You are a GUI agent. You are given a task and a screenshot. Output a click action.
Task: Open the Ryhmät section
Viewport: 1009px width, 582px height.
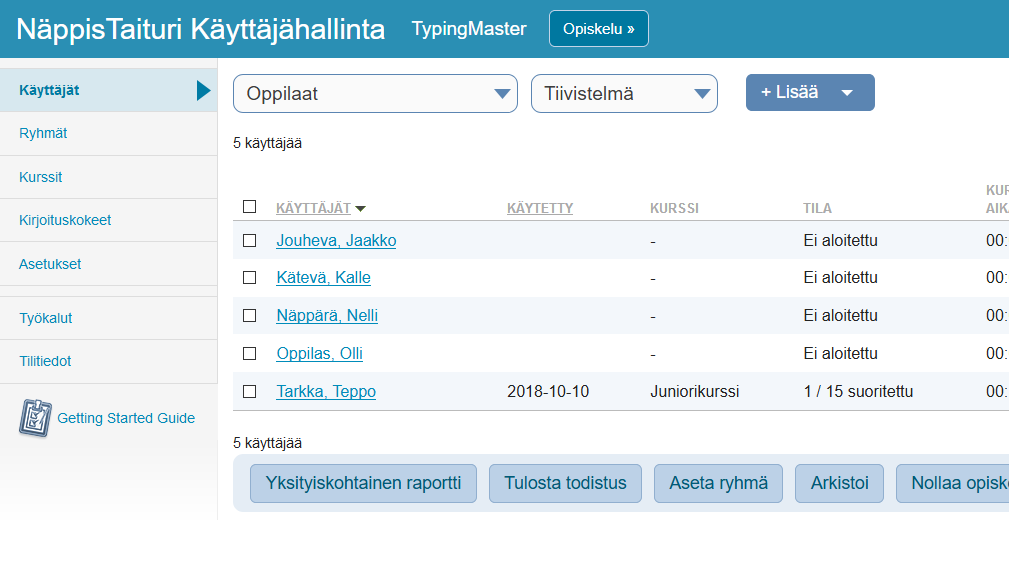(x=109, y=133)
